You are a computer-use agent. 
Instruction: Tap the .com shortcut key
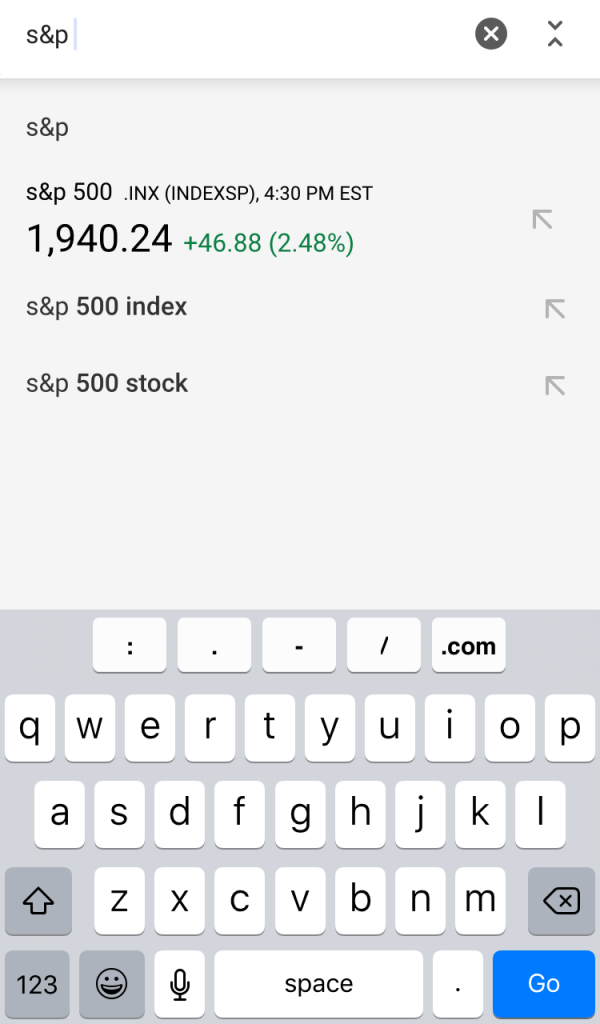point(469,646)
